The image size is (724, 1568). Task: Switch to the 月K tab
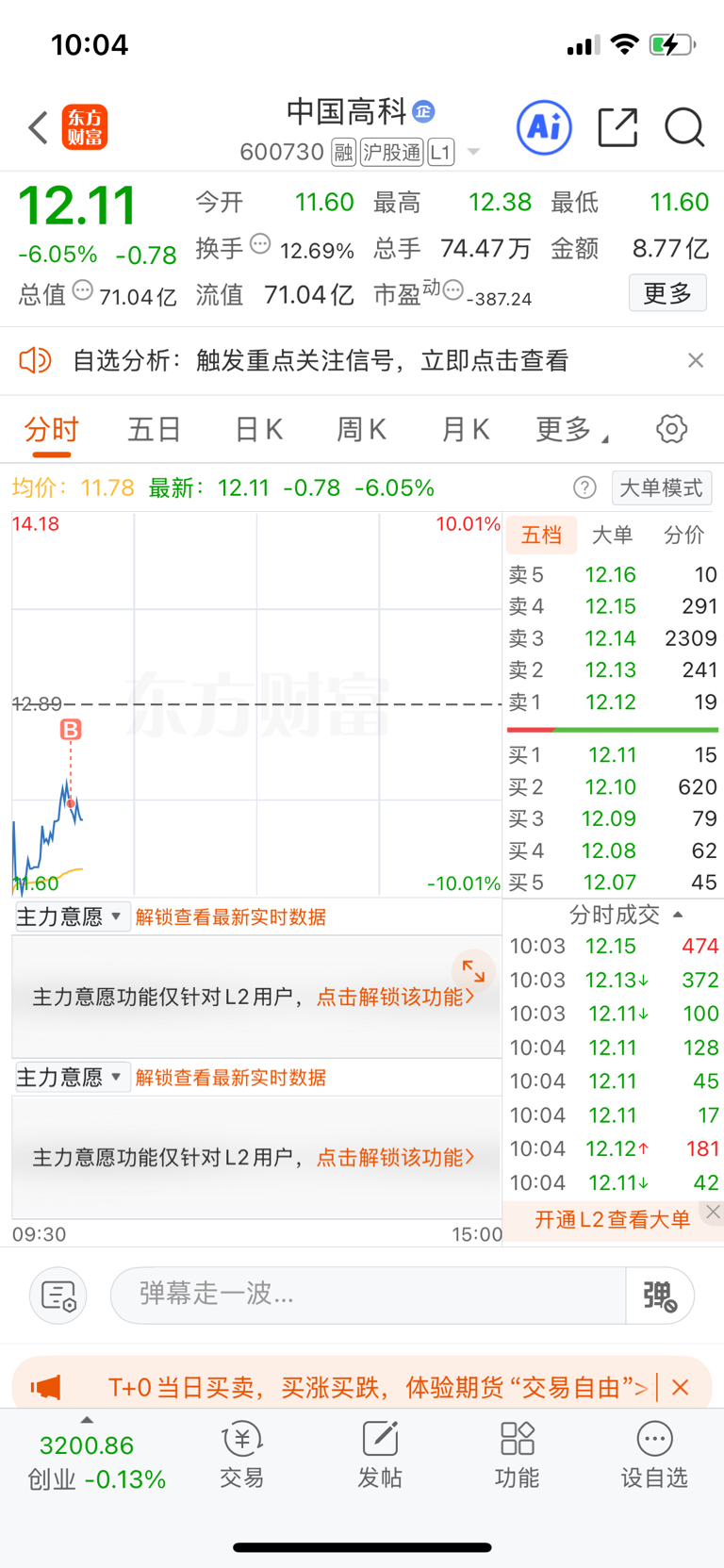point(466,430)
